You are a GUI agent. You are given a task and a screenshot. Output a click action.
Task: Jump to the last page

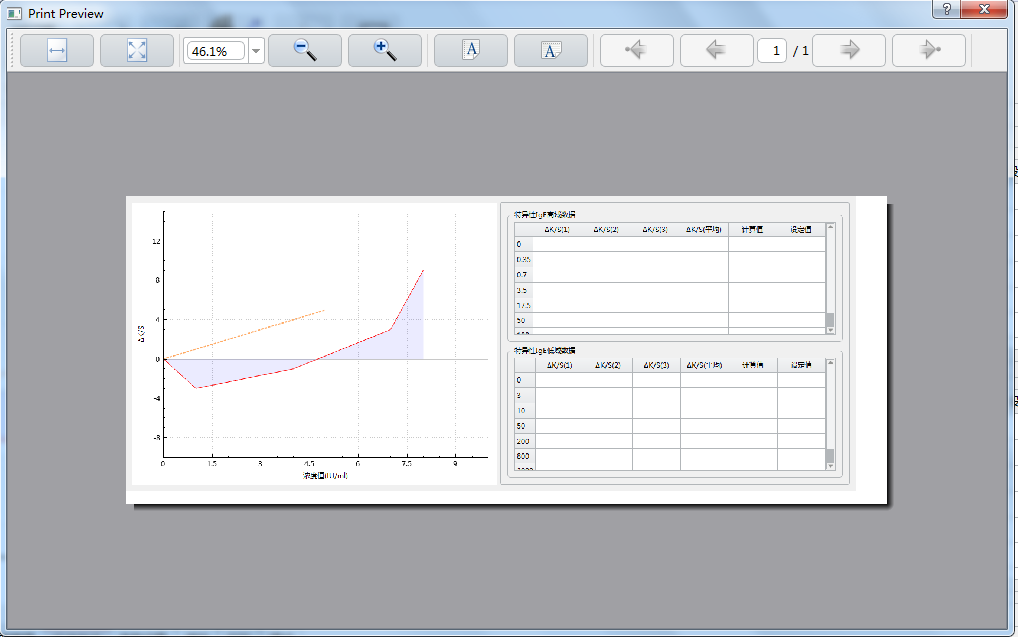coord(929,51)
